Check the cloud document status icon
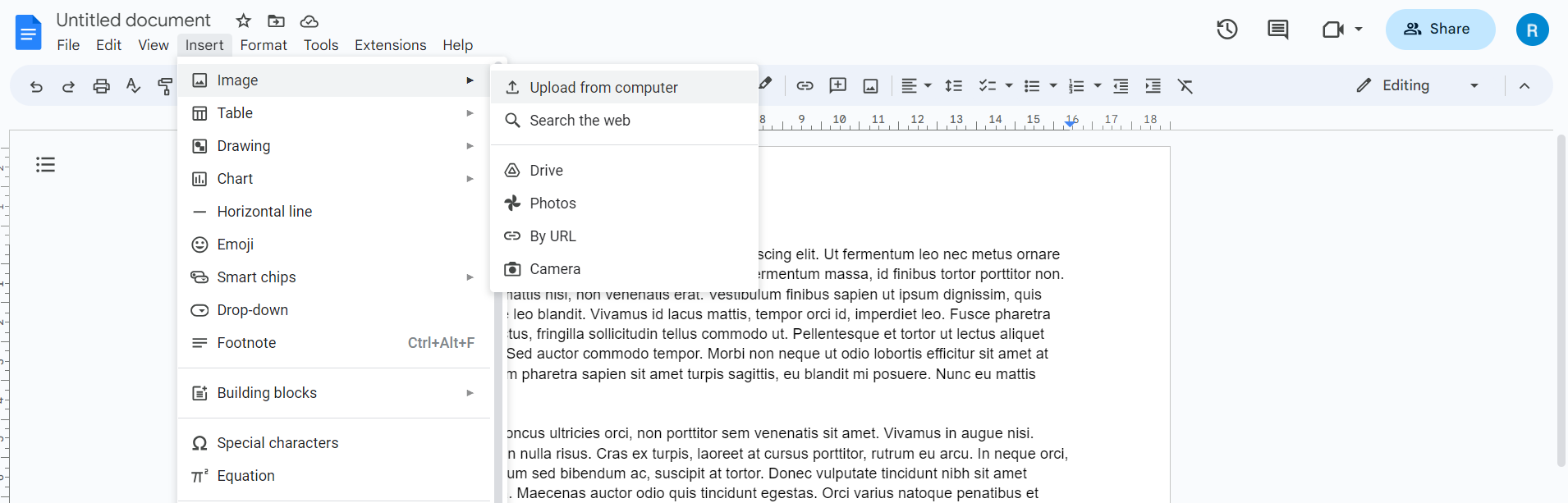 pos(309,21)
